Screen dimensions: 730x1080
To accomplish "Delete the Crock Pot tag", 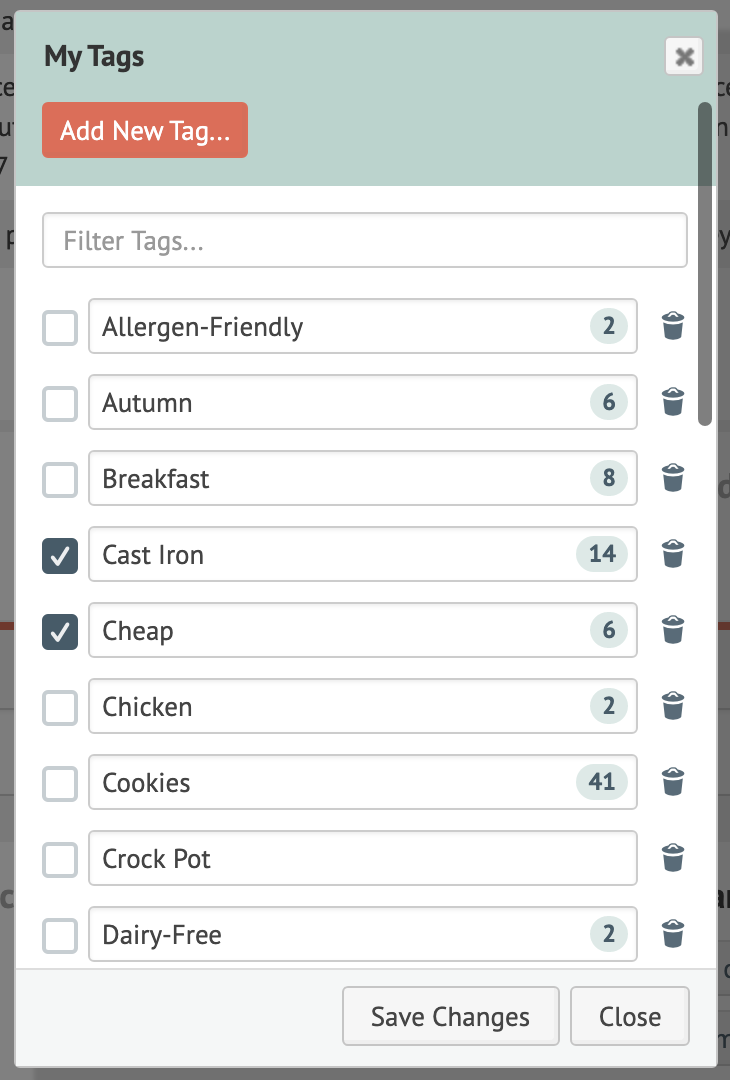I will [673, 858].
